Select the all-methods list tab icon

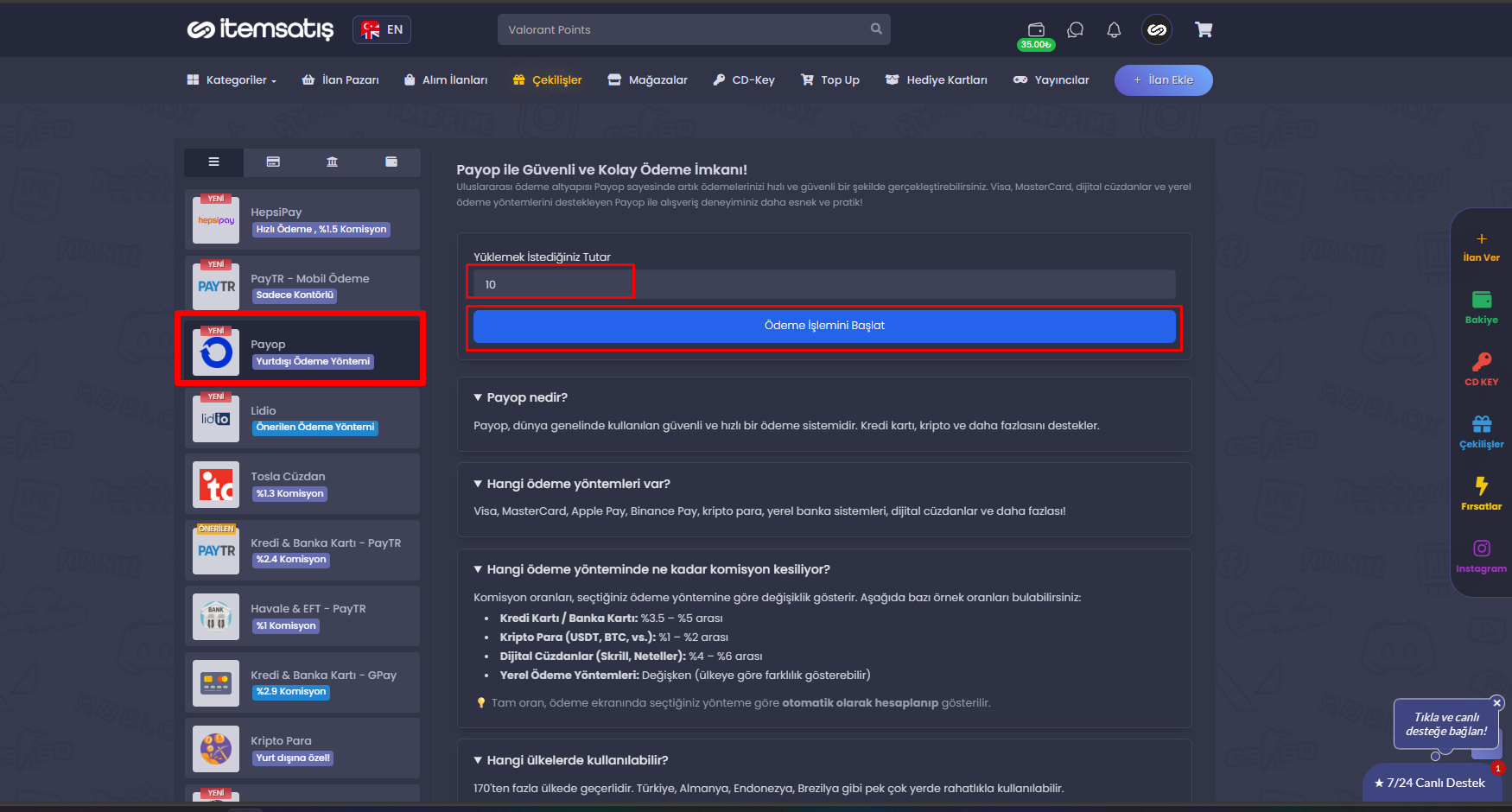point(213,162)
